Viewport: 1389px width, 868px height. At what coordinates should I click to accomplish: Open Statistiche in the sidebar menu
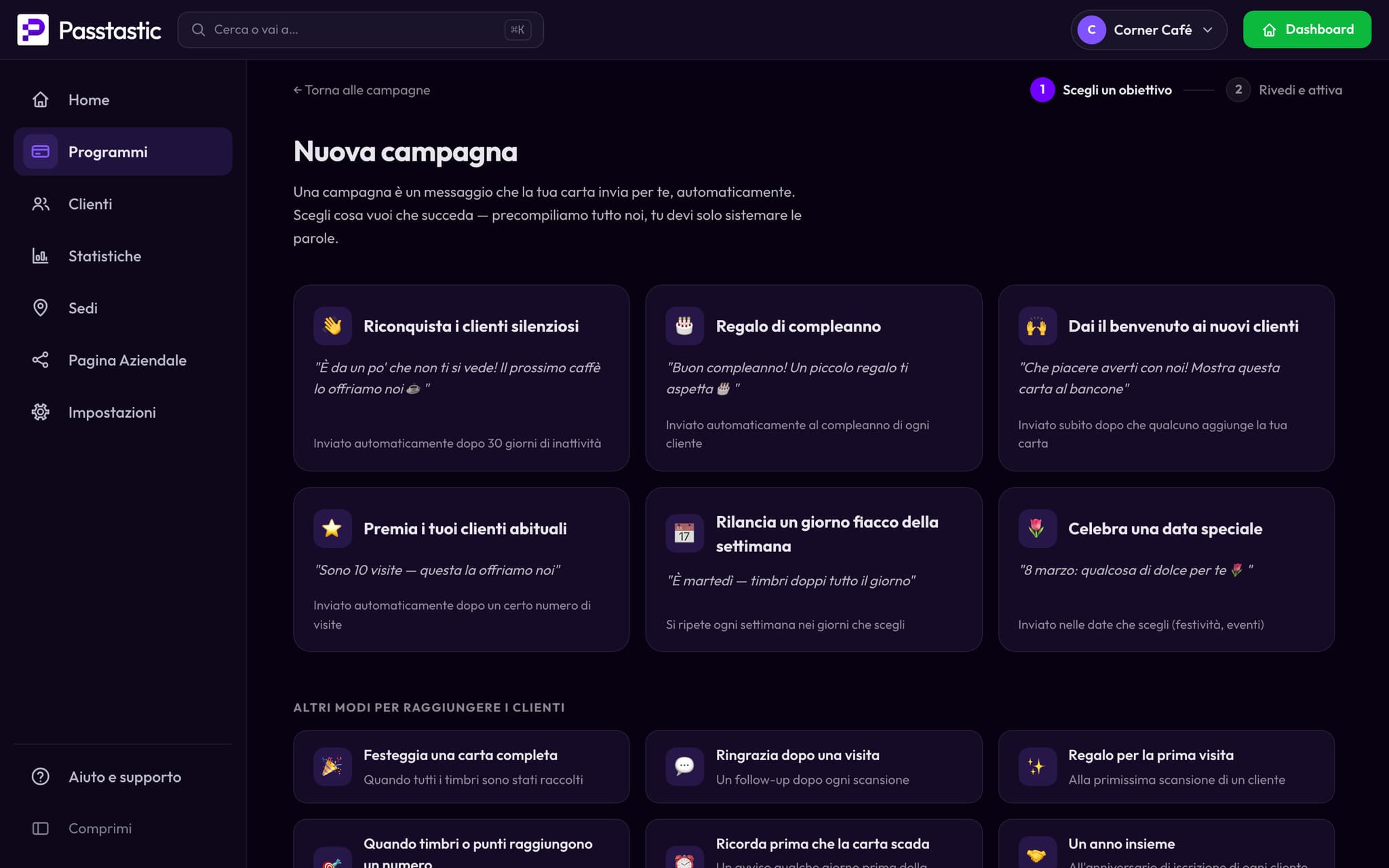pos(123,256)
